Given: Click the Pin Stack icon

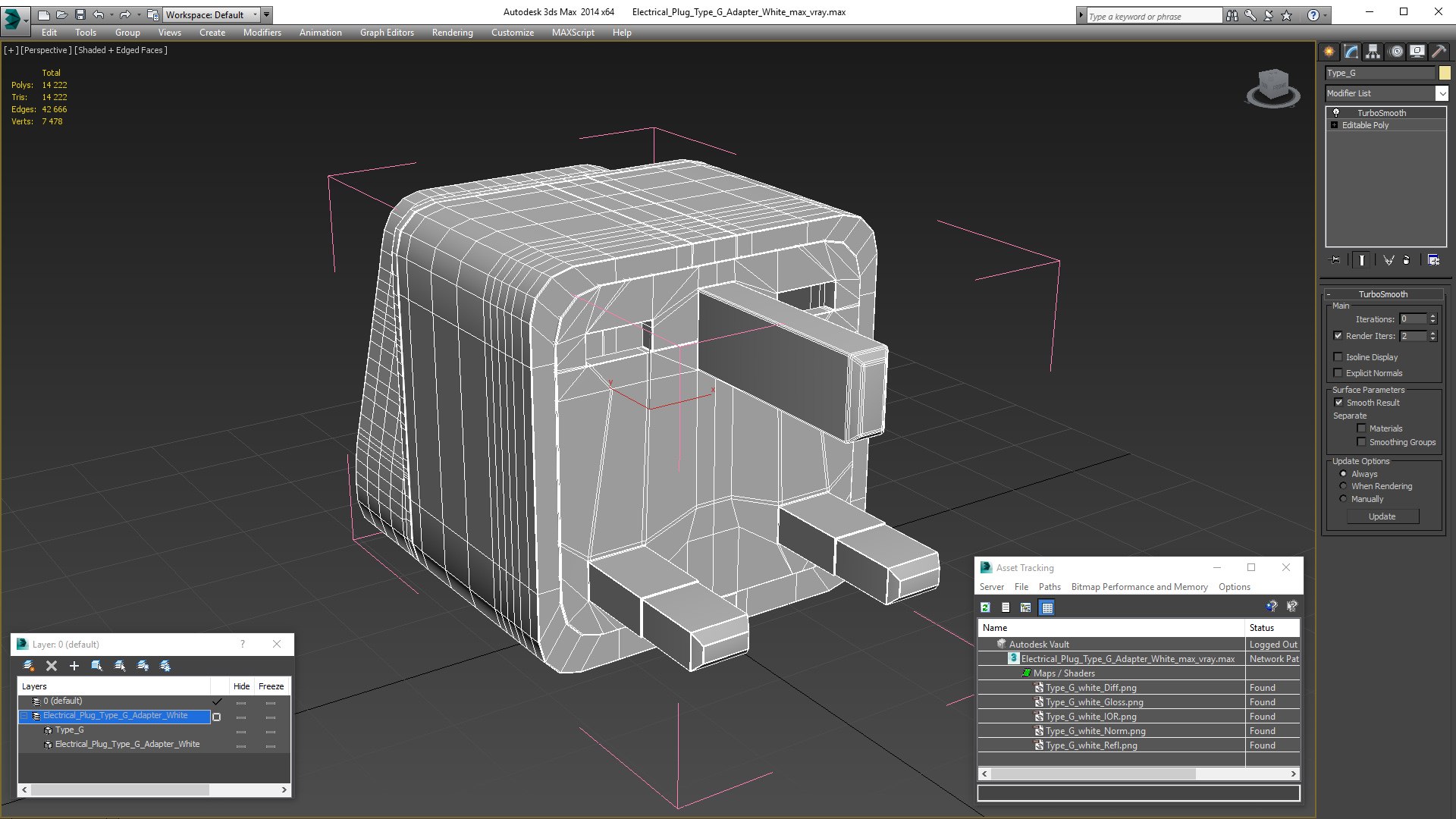Looking at the screenshot, I should (1336, 260).
